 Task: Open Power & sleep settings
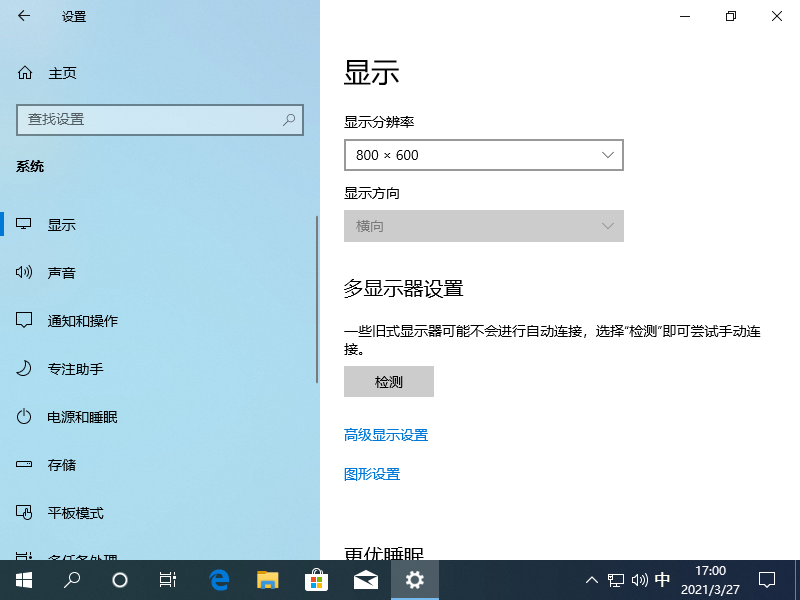point(80,416)
